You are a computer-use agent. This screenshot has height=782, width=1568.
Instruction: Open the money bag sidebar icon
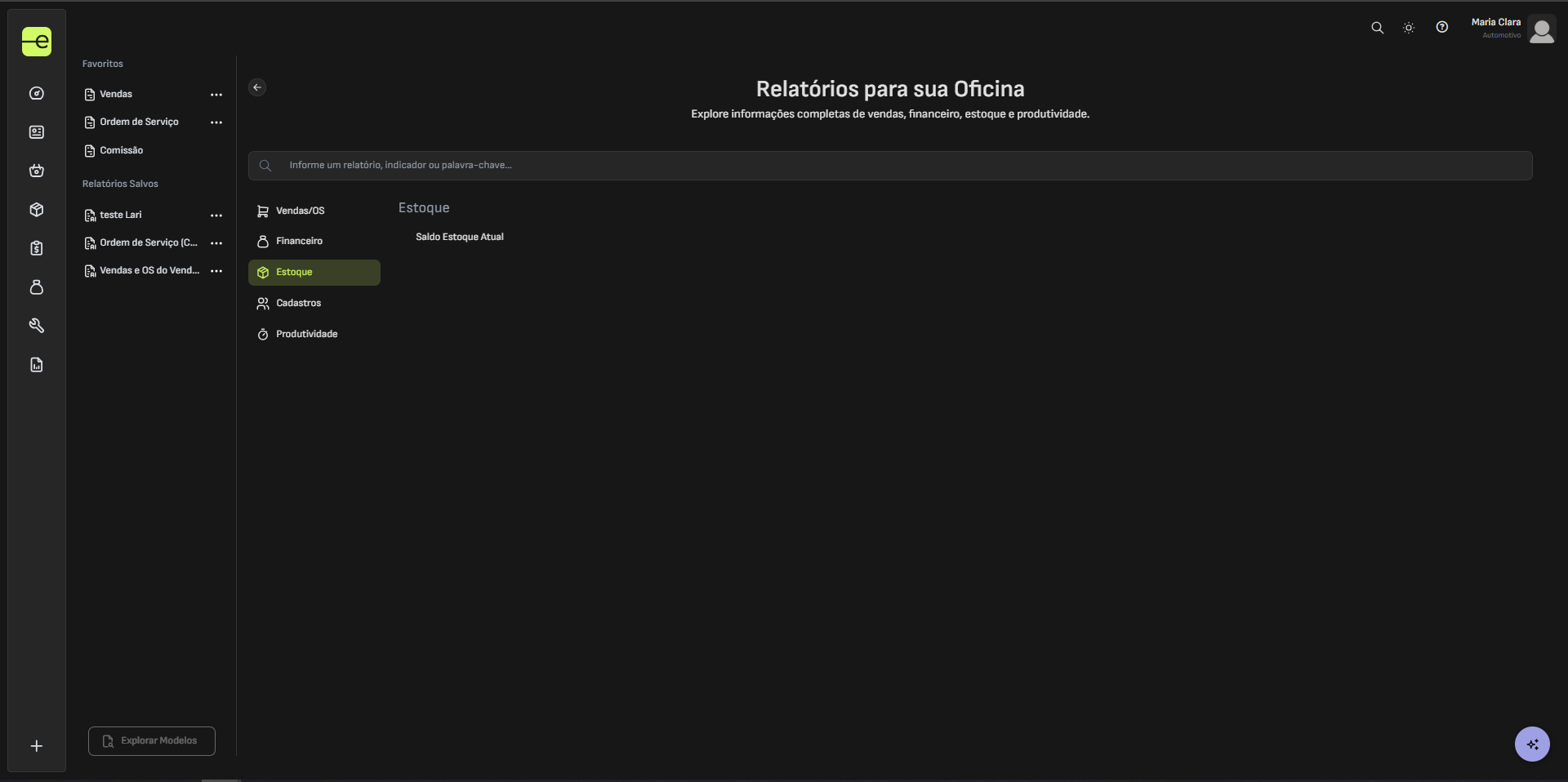point(37,287)
